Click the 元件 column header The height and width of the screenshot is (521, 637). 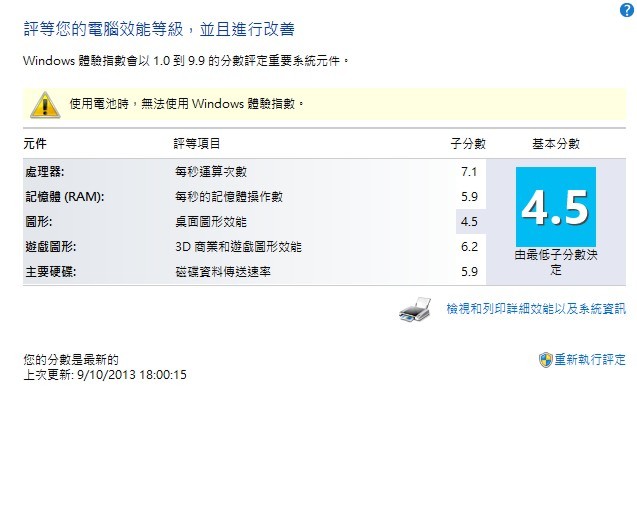pyautogui.click(x=35, y=143)
